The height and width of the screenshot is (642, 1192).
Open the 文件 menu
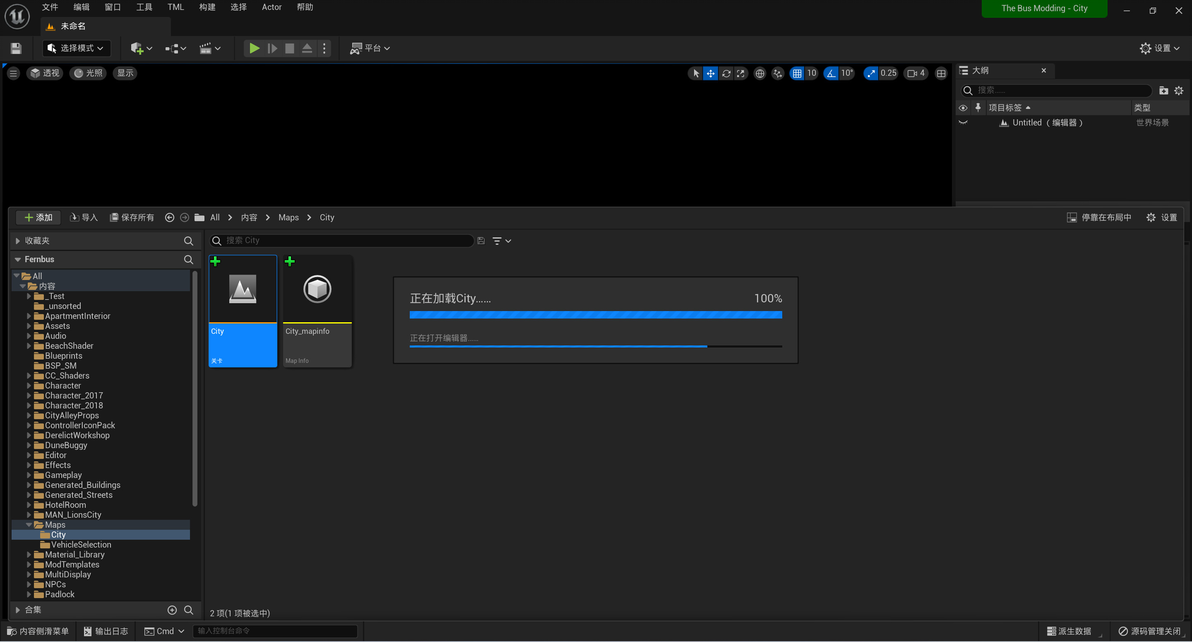50,7
